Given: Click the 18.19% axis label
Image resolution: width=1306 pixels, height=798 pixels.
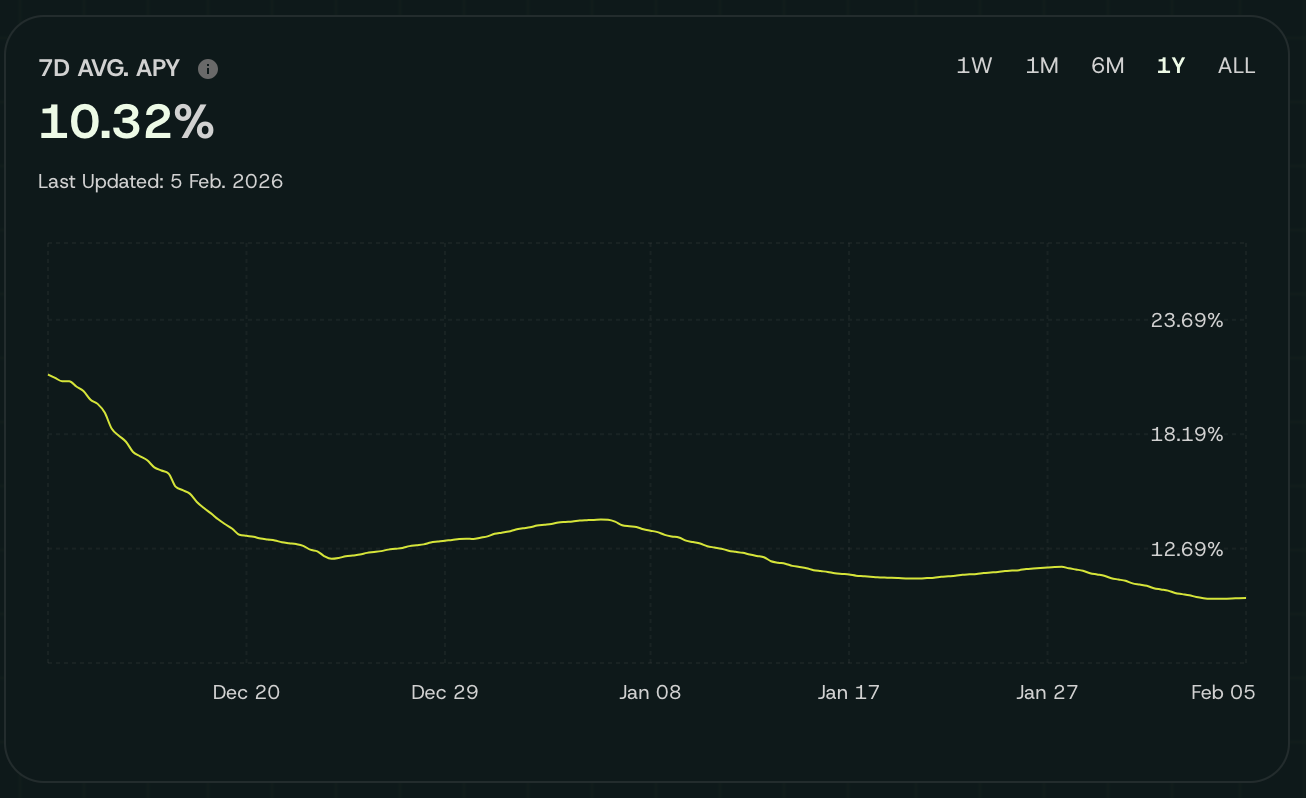Looking at the screenshot, I should [1187, 434].
